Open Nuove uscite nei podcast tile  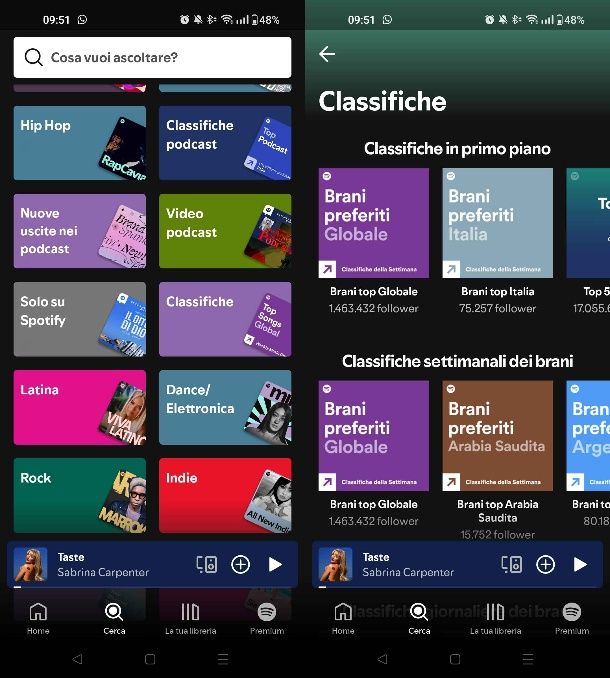(80, 231)
